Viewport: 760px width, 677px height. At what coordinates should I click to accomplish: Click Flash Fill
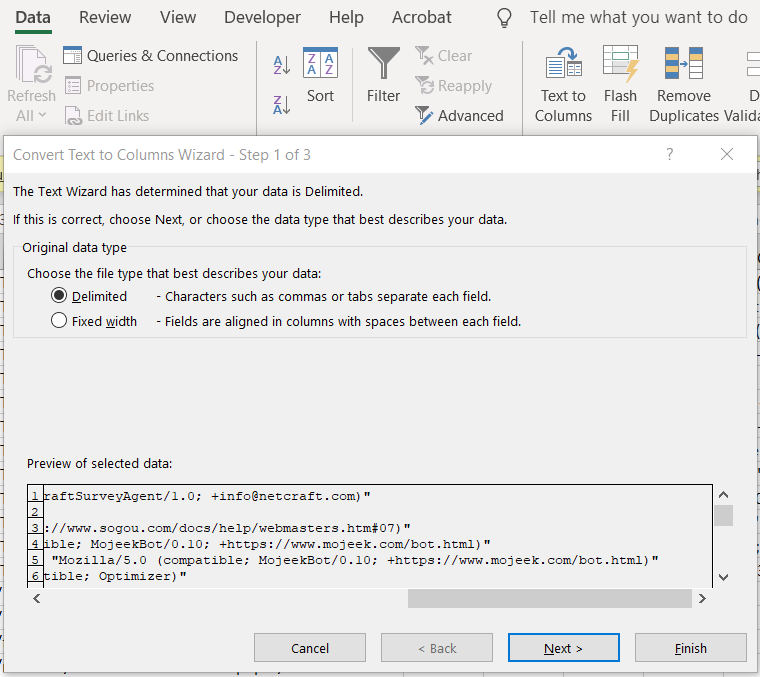[x=620, y=85]
